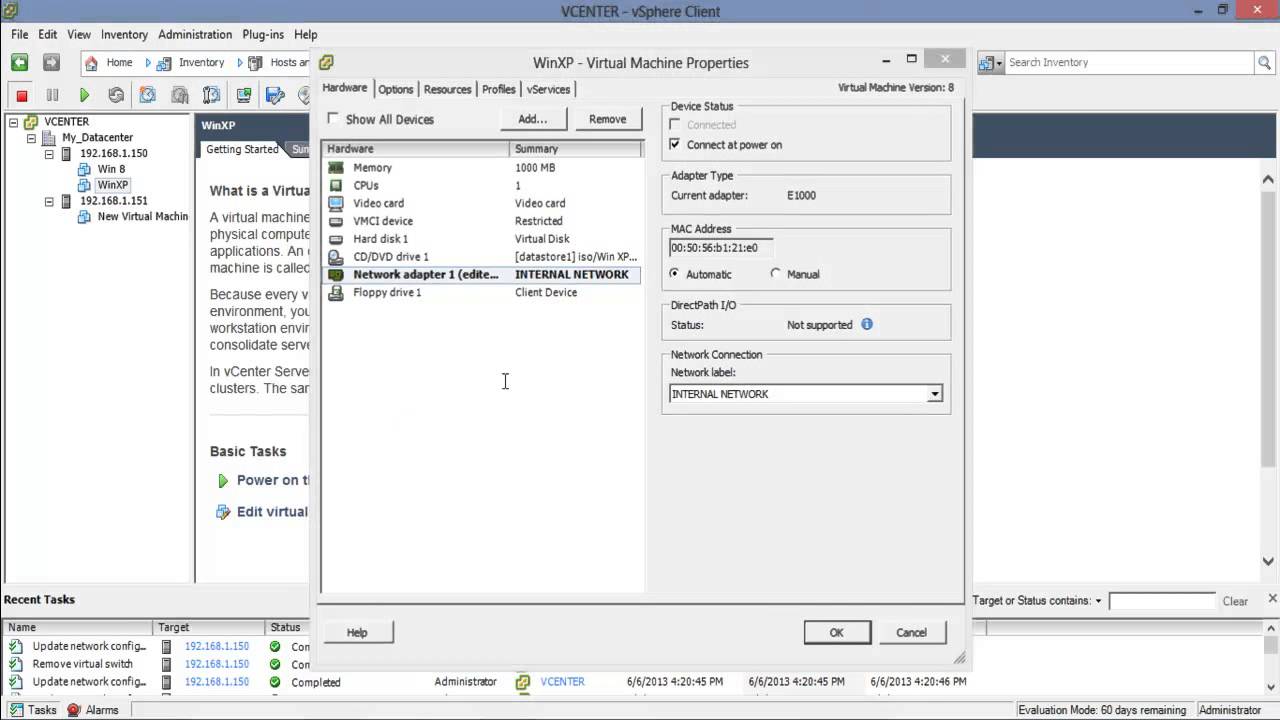Collapse host 192.168.1.150 tree node

click(49, 154)
